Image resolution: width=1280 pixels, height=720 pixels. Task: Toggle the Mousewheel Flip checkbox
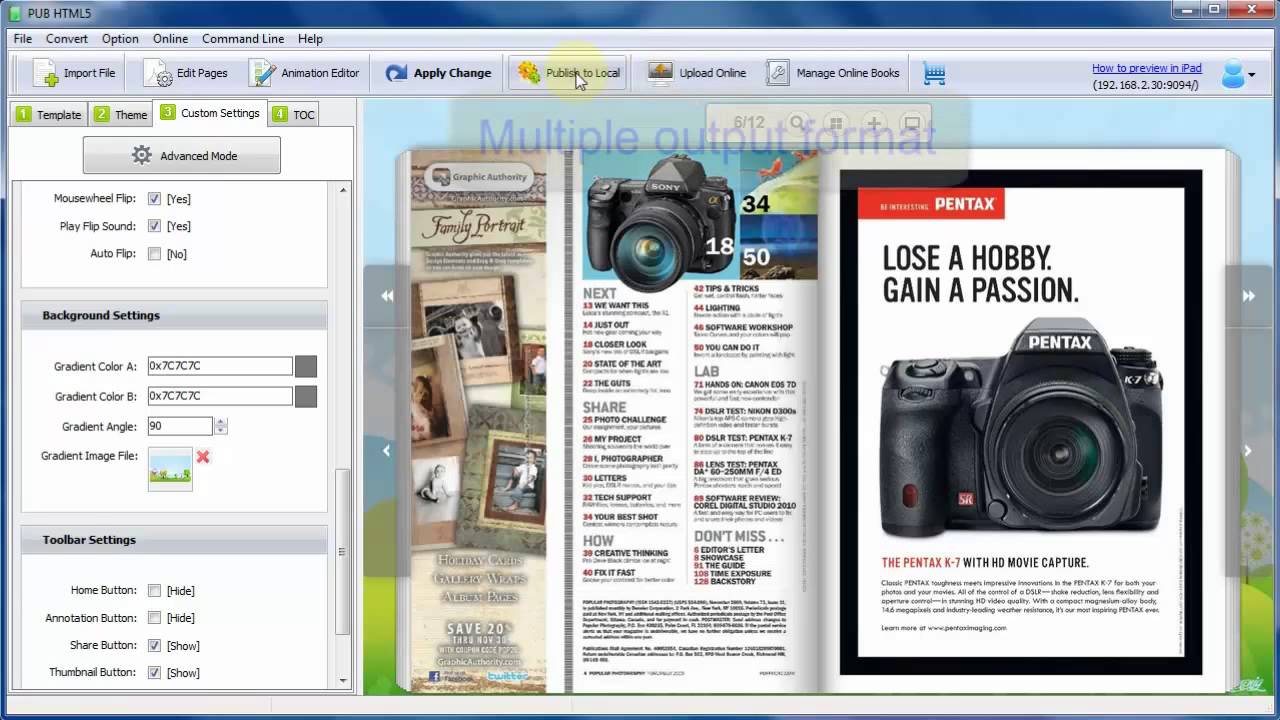tap(154, 198)
